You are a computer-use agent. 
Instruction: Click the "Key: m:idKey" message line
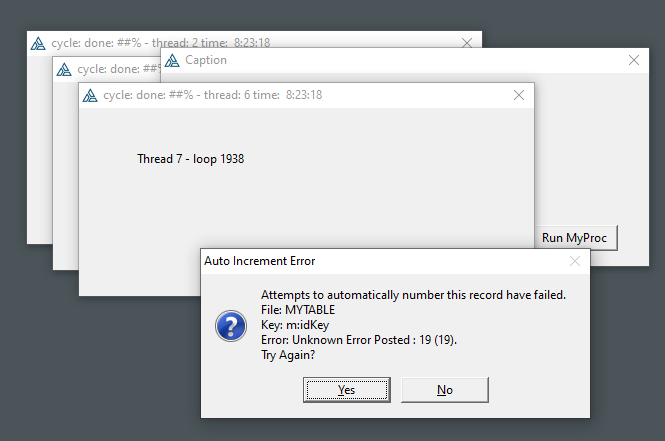[x=294, y=325]
